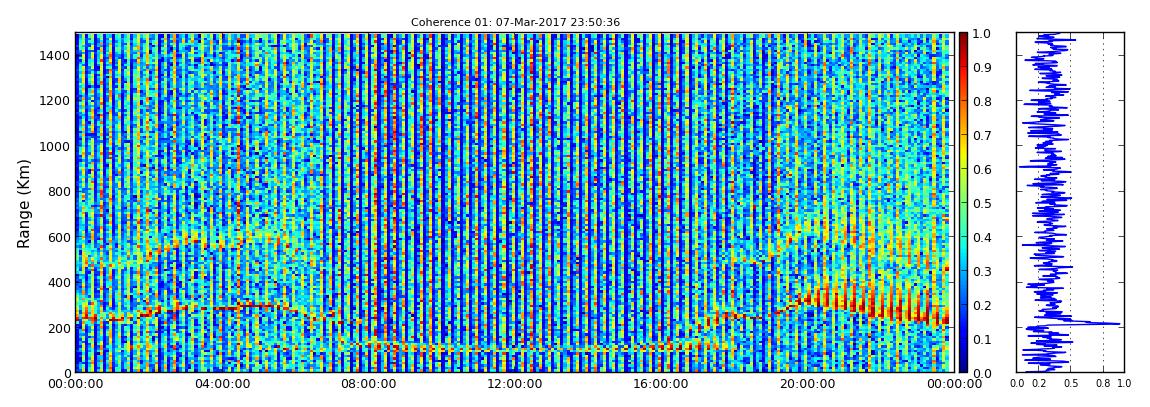This screenshot has width=1150, height=407.
Task: Click the dark red top of the colorbar
Action: (x=962, y=40)
